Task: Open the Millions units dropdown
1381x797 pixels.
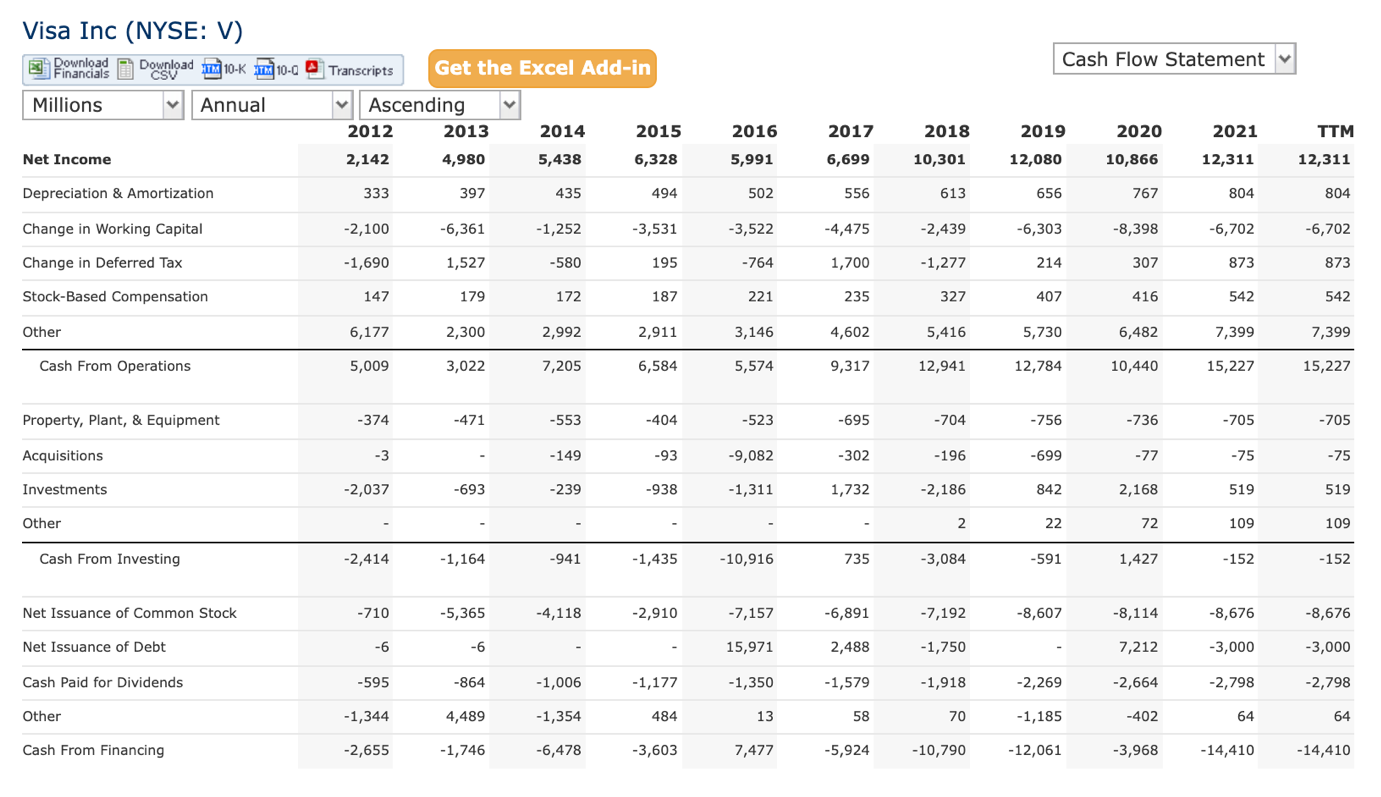Action: coord(103,105)
